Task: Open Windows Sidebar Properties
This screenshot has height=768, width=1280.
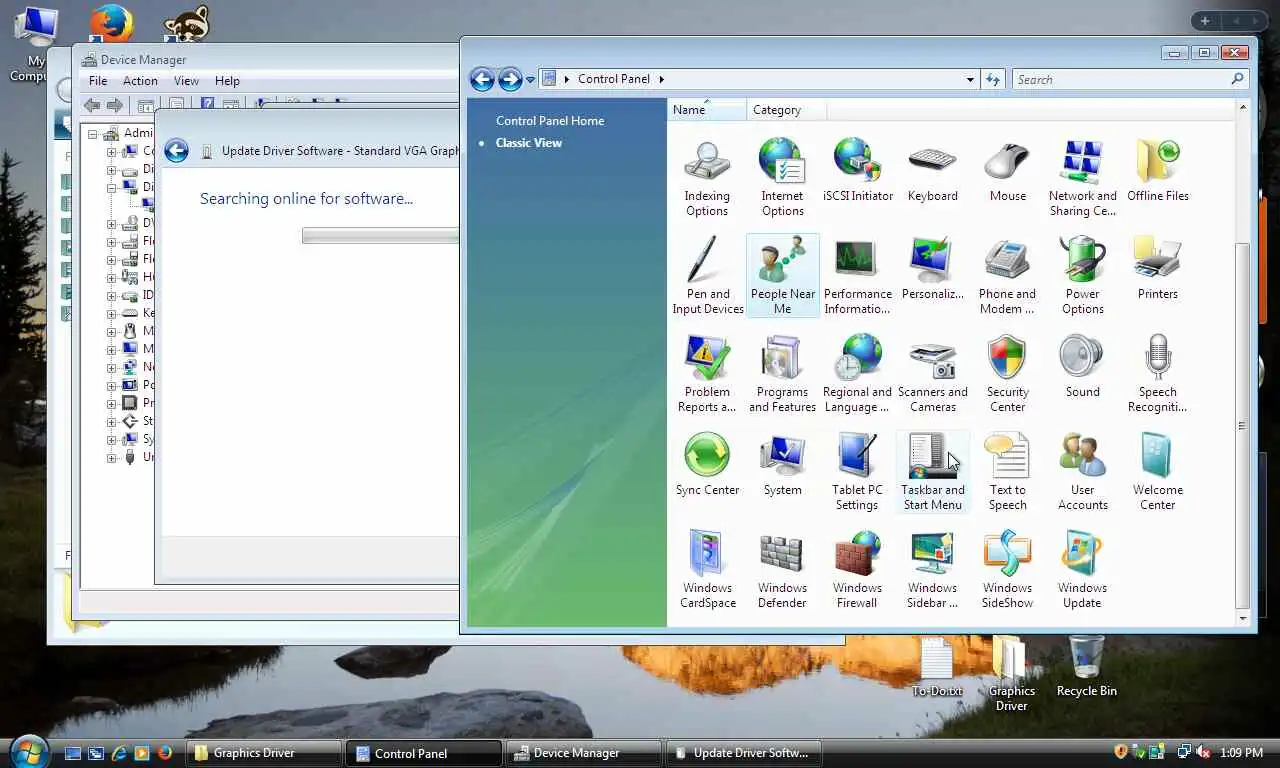Action: 932,570
